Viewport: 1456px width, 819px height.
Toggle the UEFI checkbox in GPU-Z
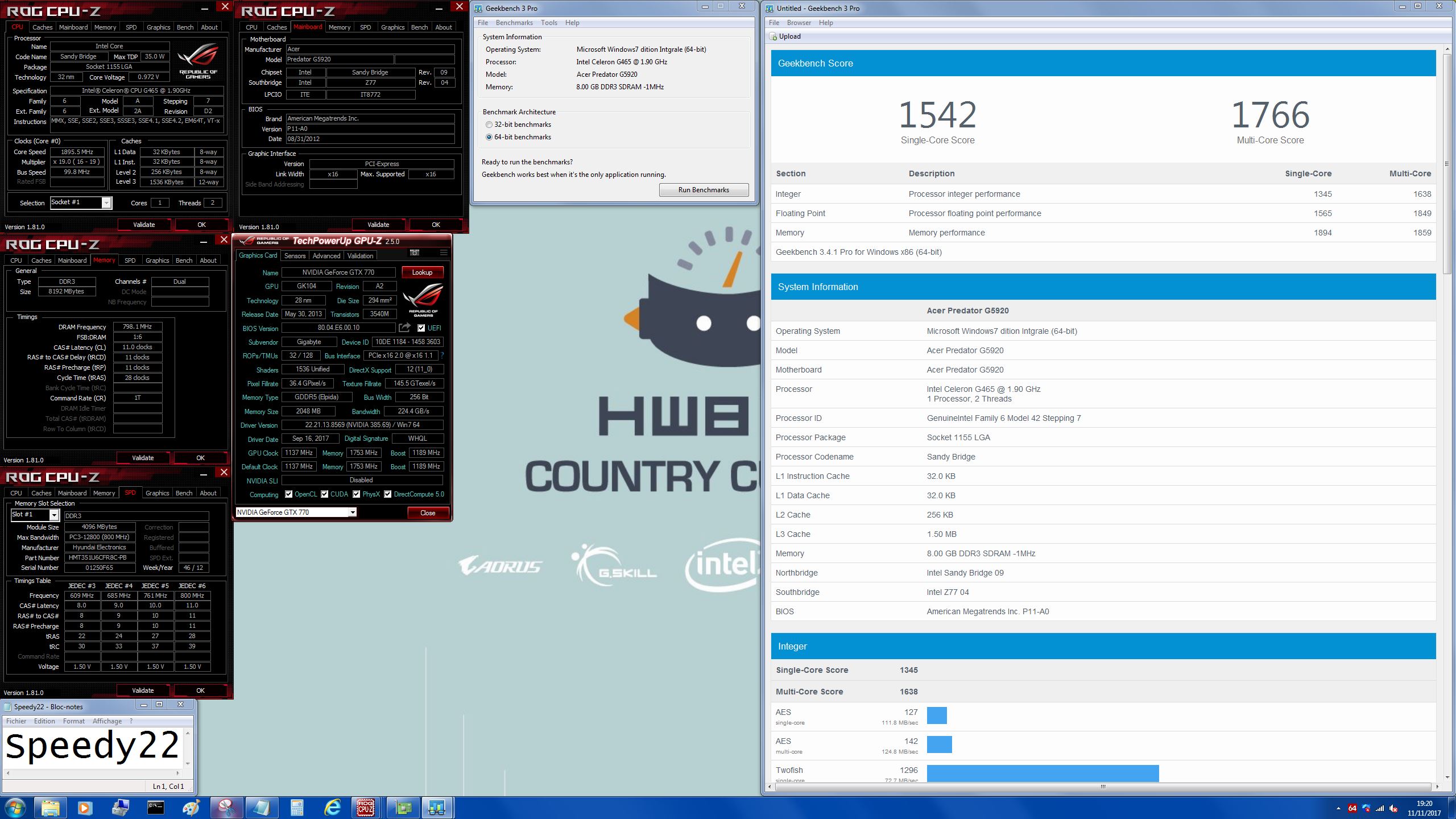[421, 328]
